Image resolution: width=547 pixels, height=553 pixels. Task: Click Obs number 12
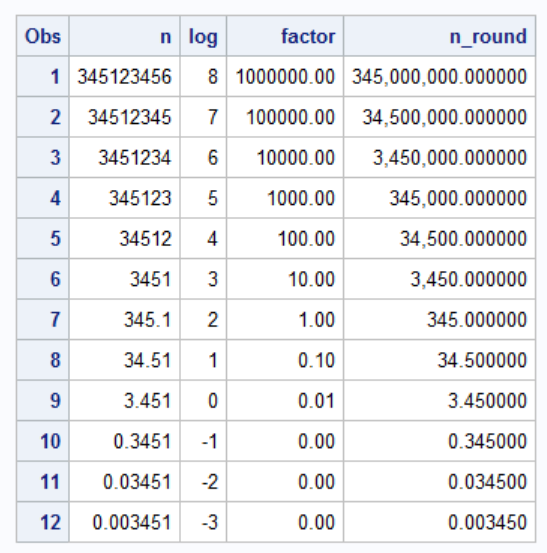43,522
